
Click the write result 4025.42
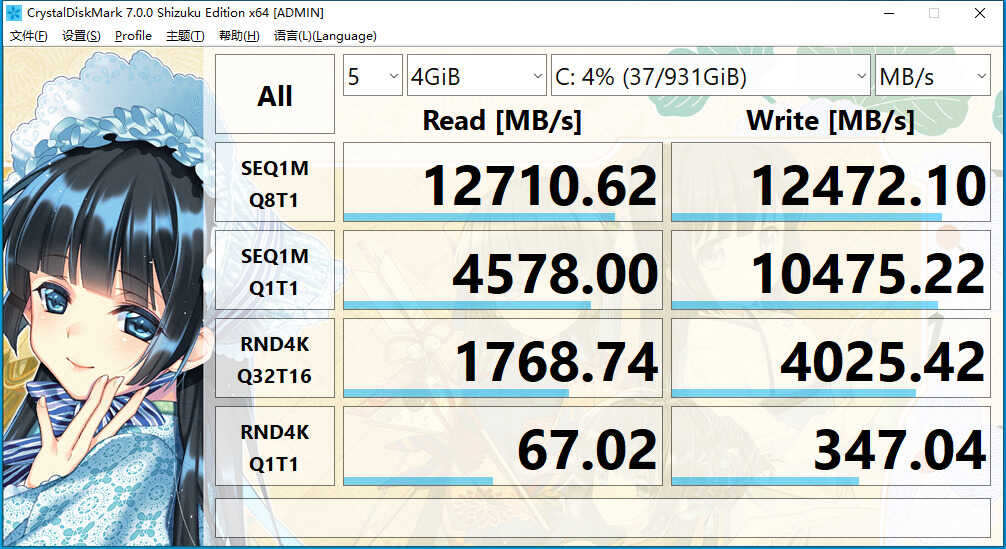click(831, 358)
